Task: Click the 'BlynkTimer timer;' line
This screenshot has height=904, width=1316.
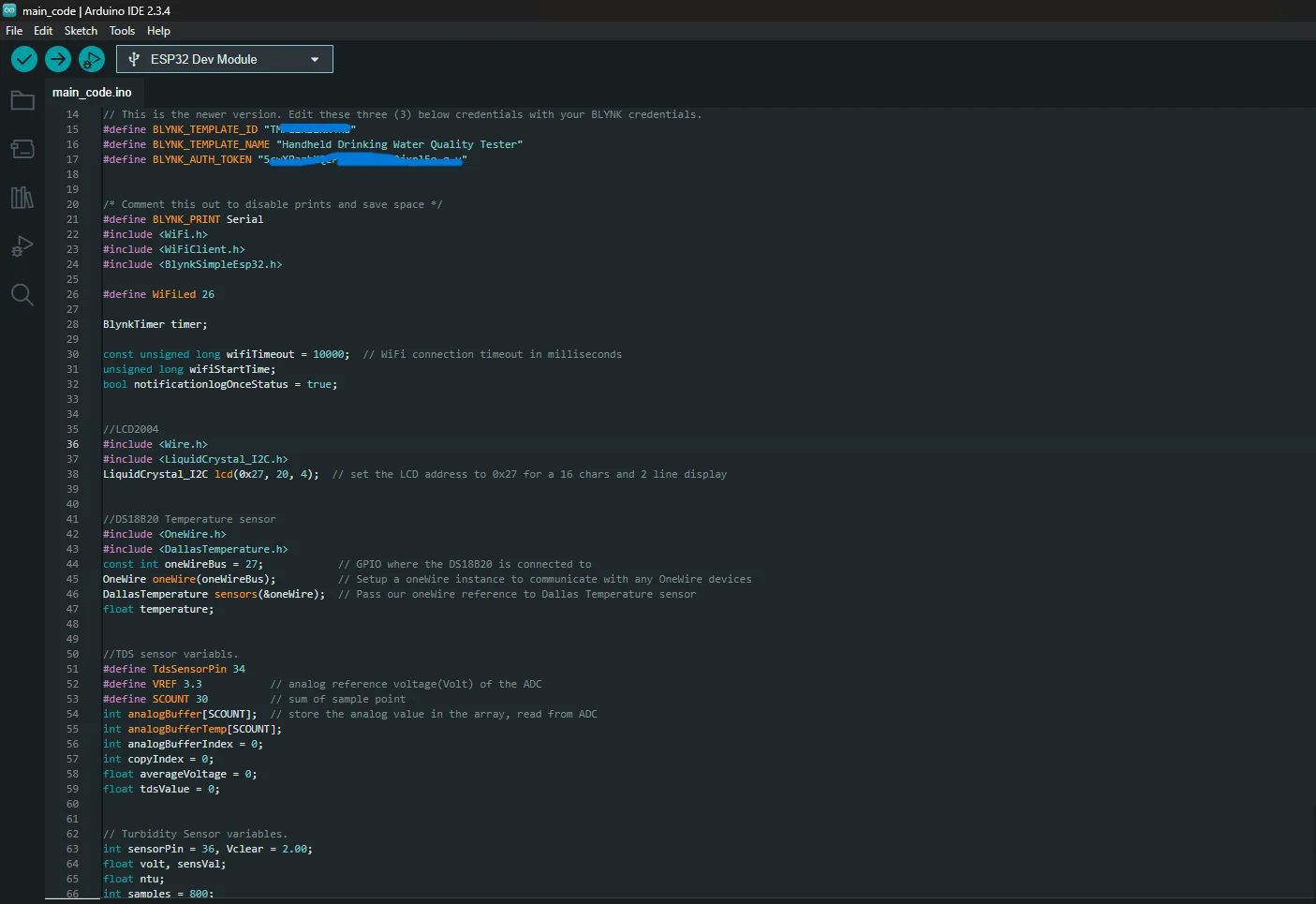Action: (x=155, y=324)
